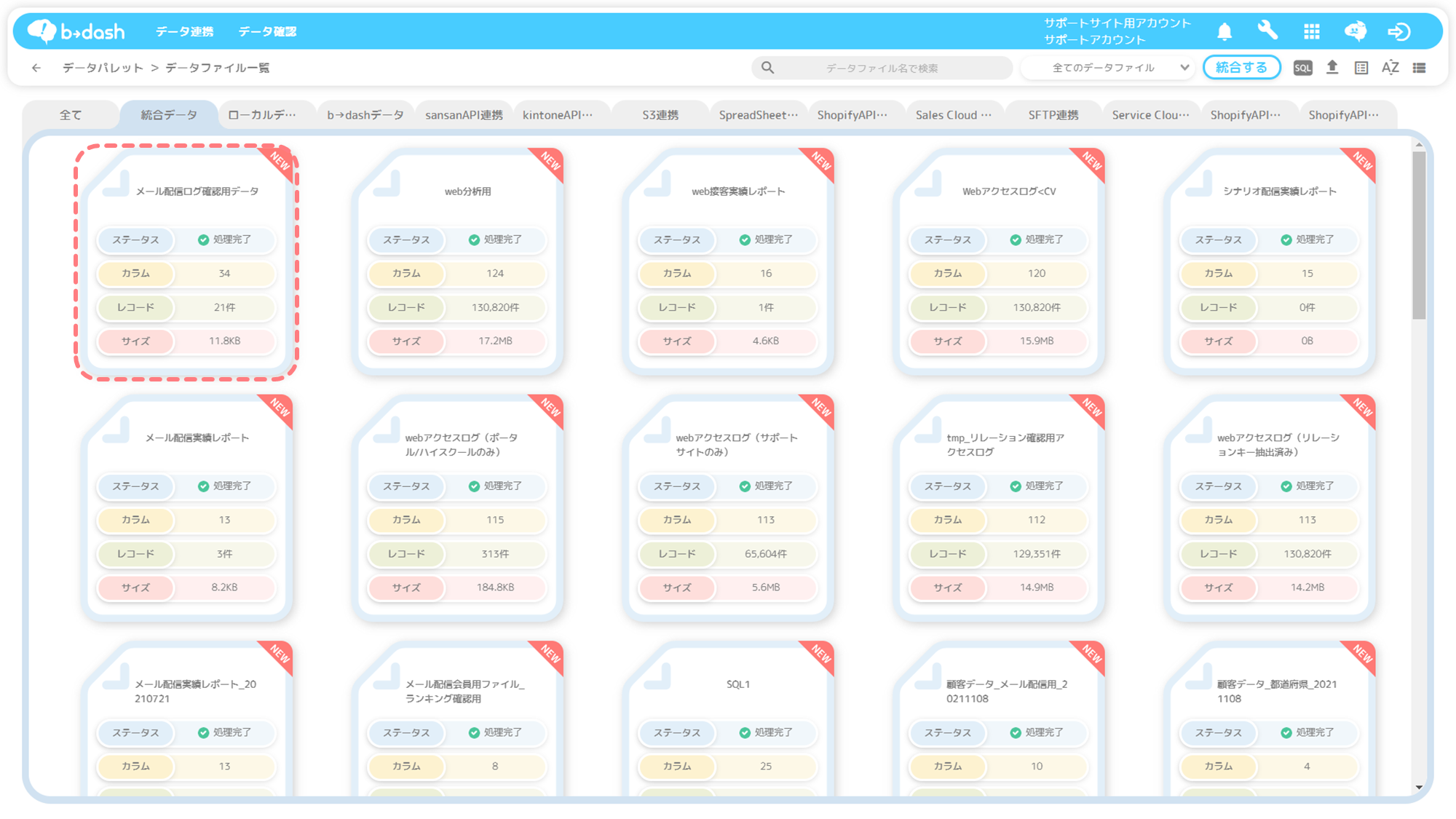This screenshot has width=1456, height=819.
Task: Click record count 129,351件
Action: click(x=1037, y=554)
